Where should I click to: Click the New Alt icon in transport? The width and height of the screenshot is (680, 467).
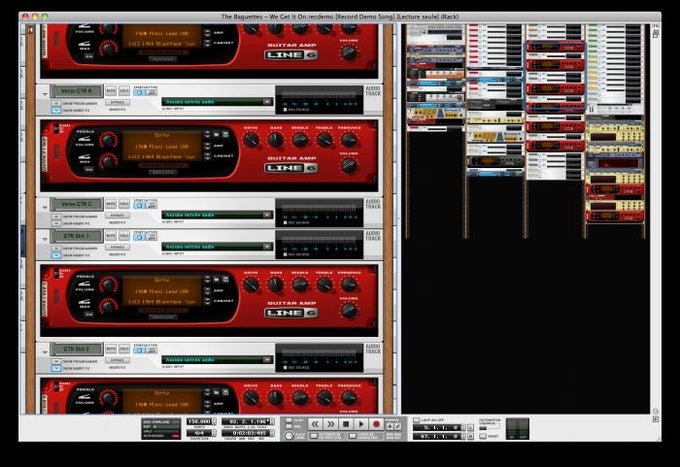tap(398, 427)
